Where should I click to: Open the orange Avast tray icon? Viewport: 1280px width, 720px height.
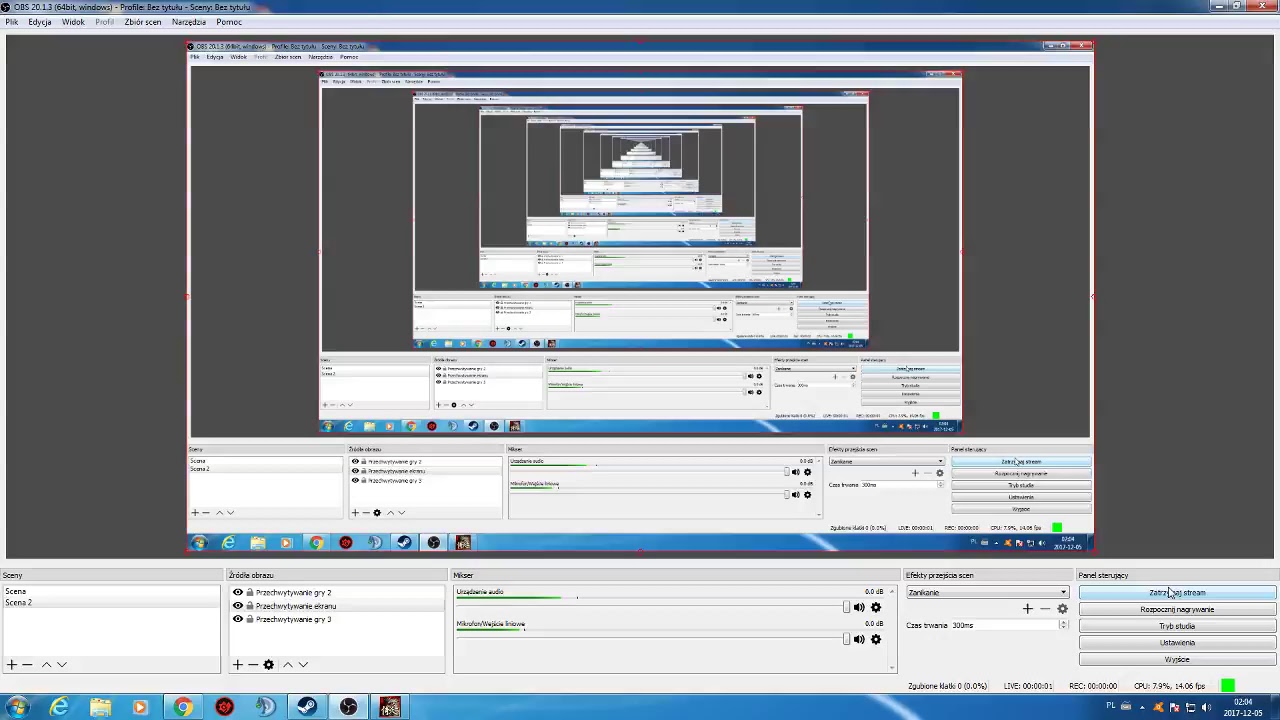point(1158,708)
